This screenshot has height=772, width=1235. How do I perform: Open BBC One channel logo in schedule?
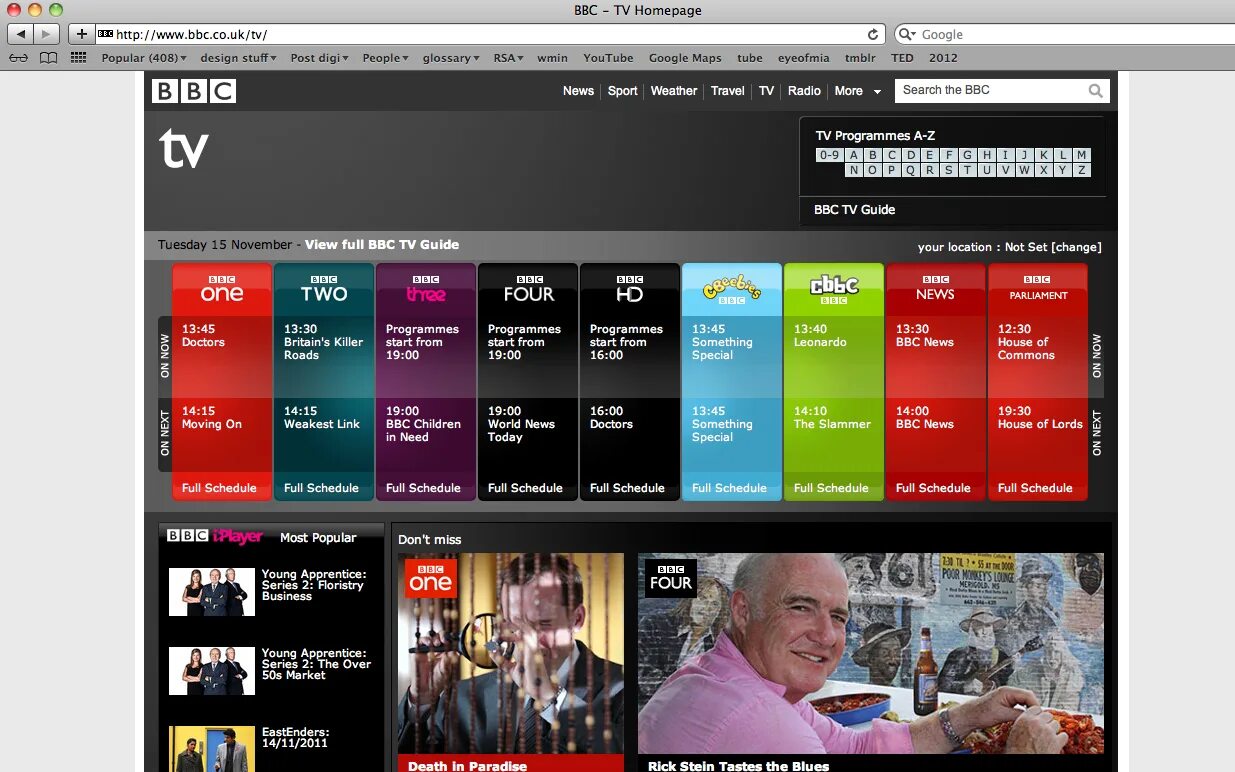[222, 288]
